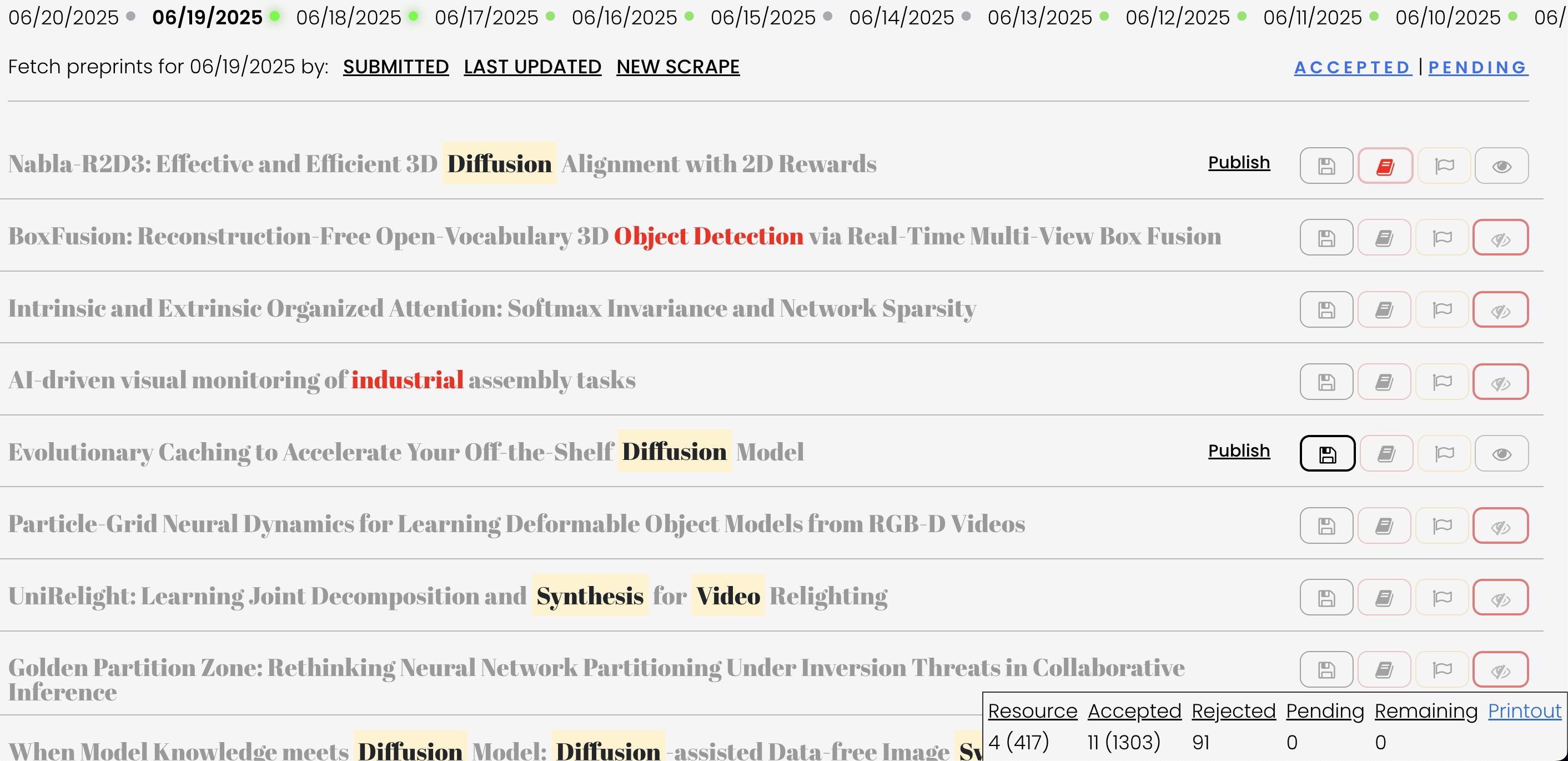Save the AI-driven visual monitoring paper
Viewport: 1568px width, 761px height.
click(x=1326, y=382)
